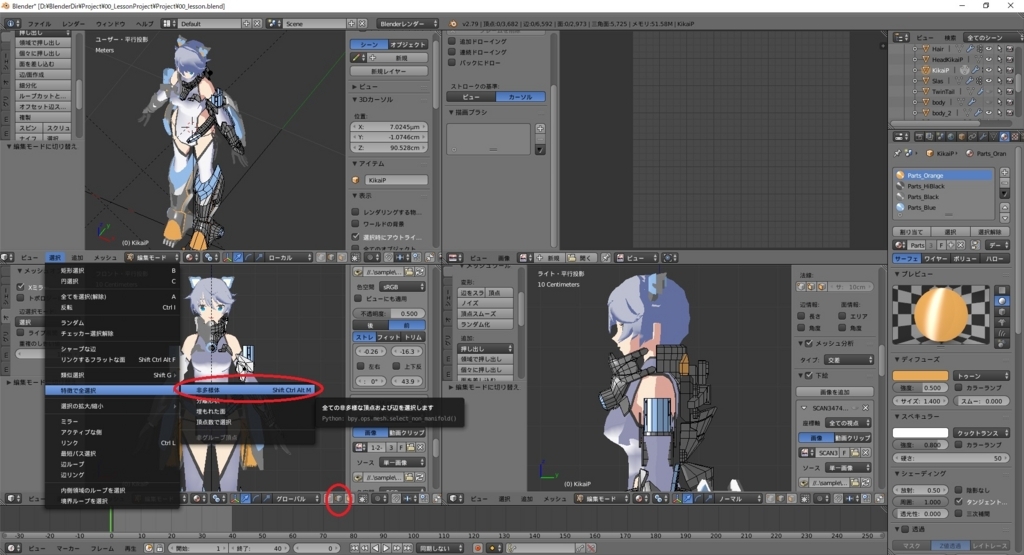Collapse the 3Dカーソル panel

(355, 99)
